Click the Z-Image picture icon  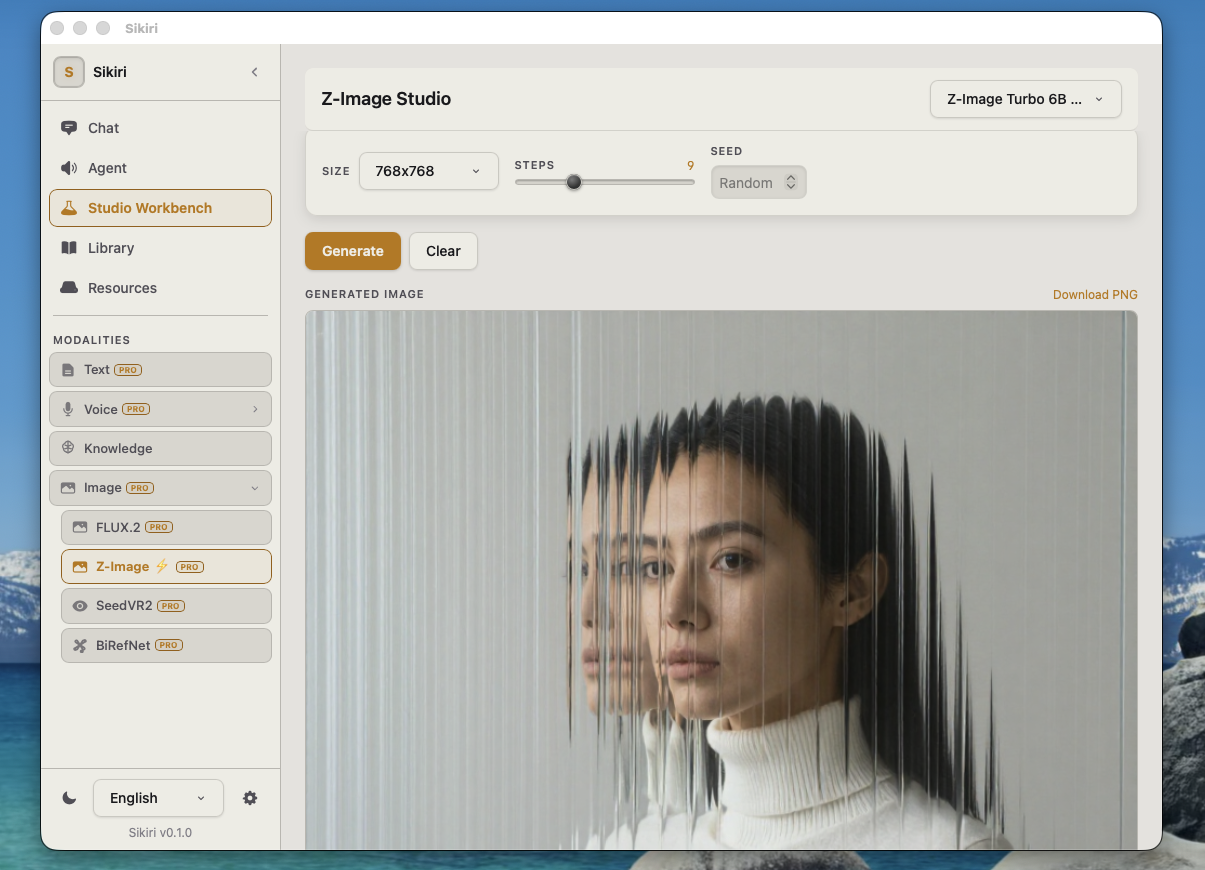(x=80, y=567)
